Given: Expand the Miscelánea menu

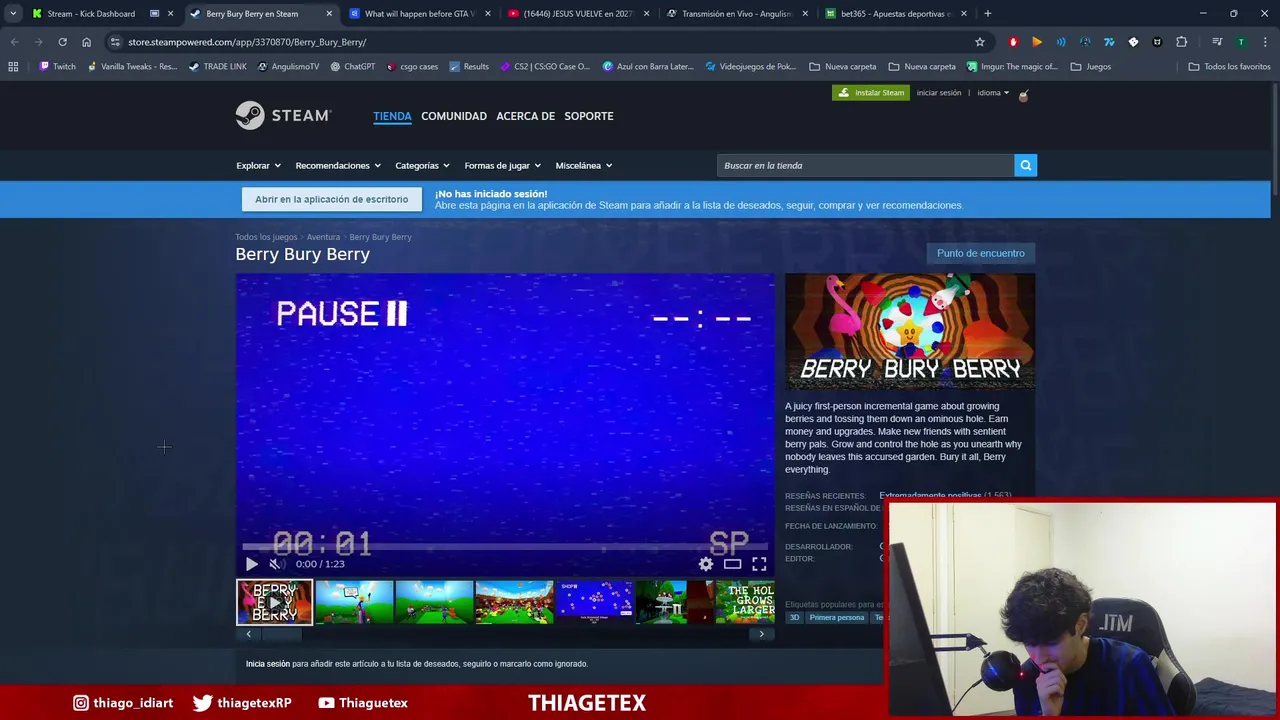Looking at the screenshot, I should click(583, 165).
